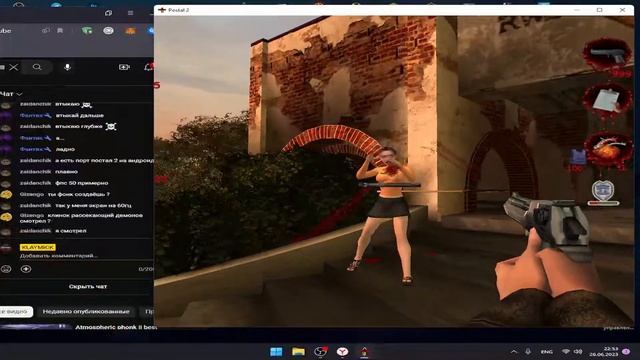Image resolution: width=640 pixels, height=360 pixels.
Task: Click the yellow KLAYMICK name badge
Action: tap(38, 247)
